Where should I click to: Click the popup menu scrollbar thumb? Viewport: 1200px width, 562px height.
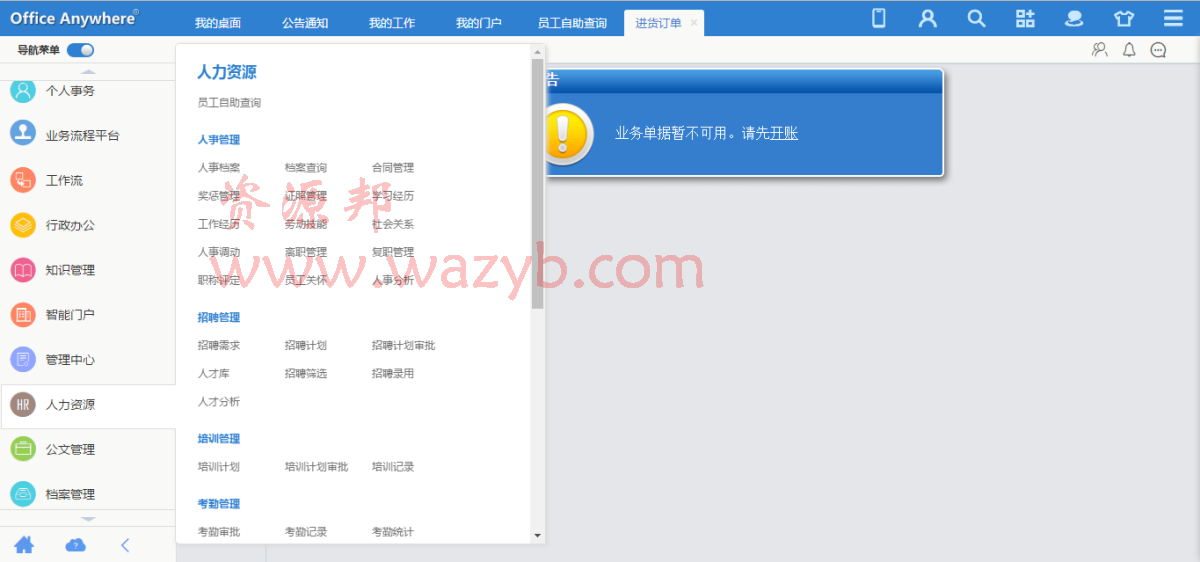pos(538,183)
